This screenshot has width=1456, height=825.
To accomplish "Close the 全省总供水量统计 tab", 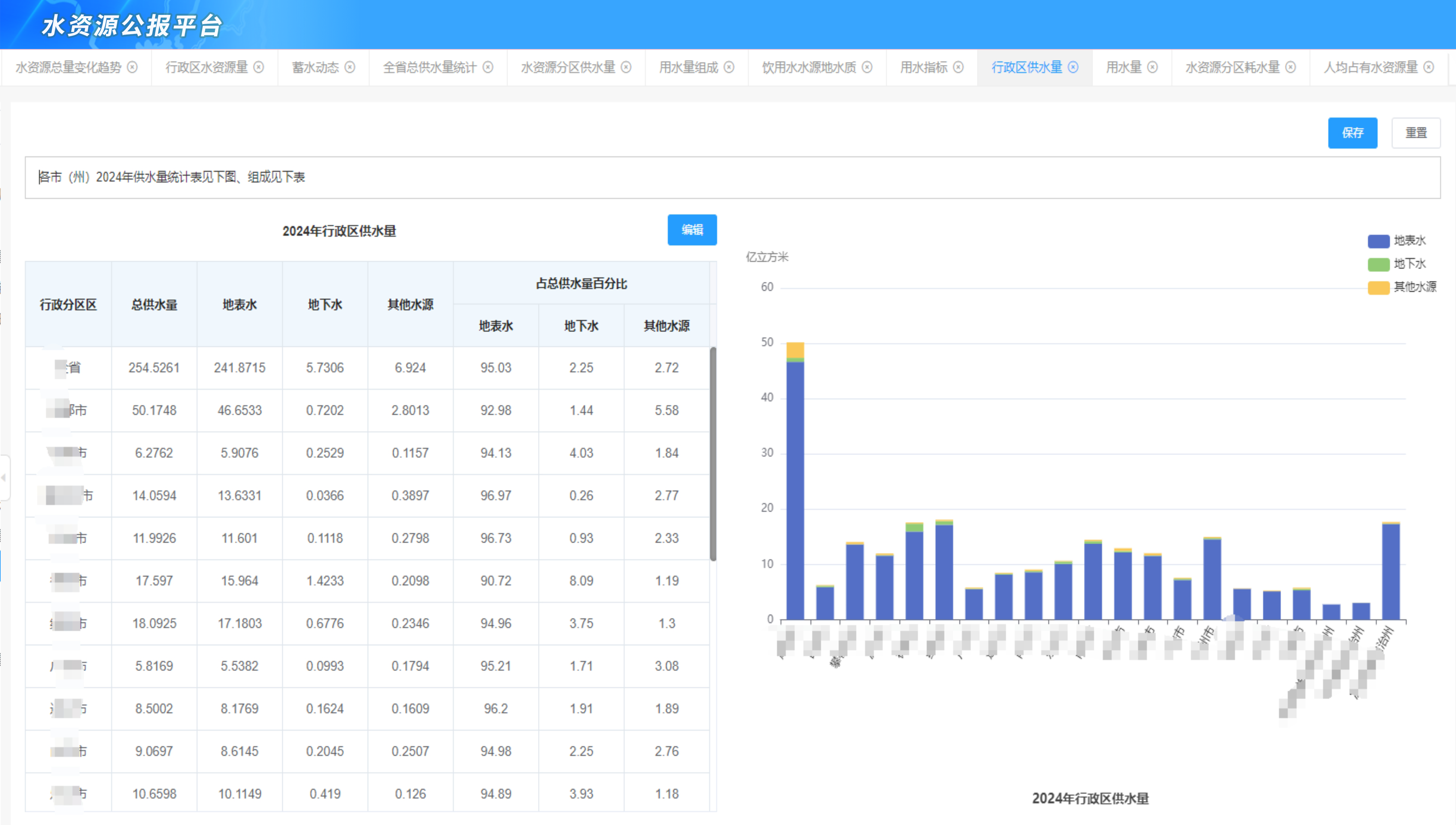I will [488, 67].
